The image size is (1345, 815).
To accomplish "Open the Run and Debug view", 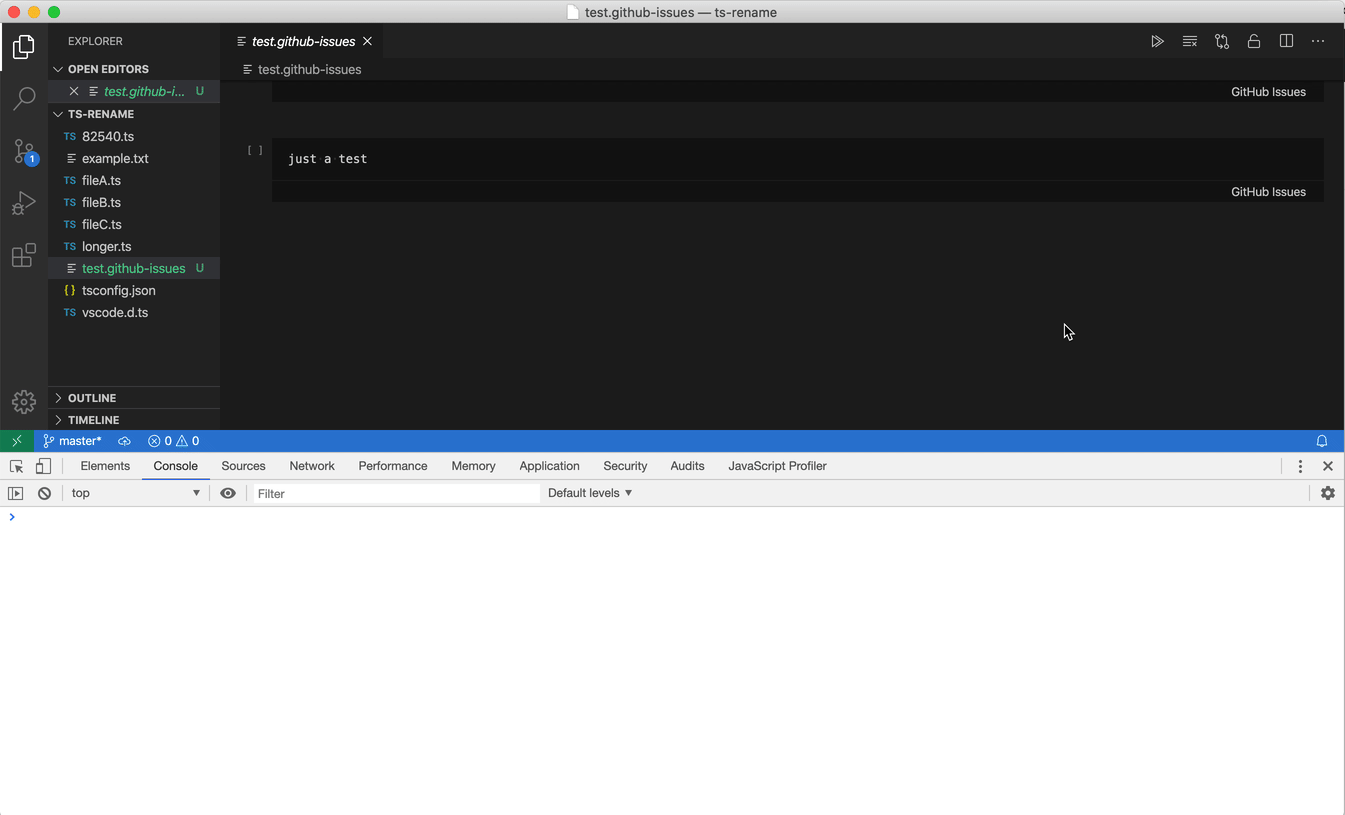I will pyautogui.click(x=24, y=203).
